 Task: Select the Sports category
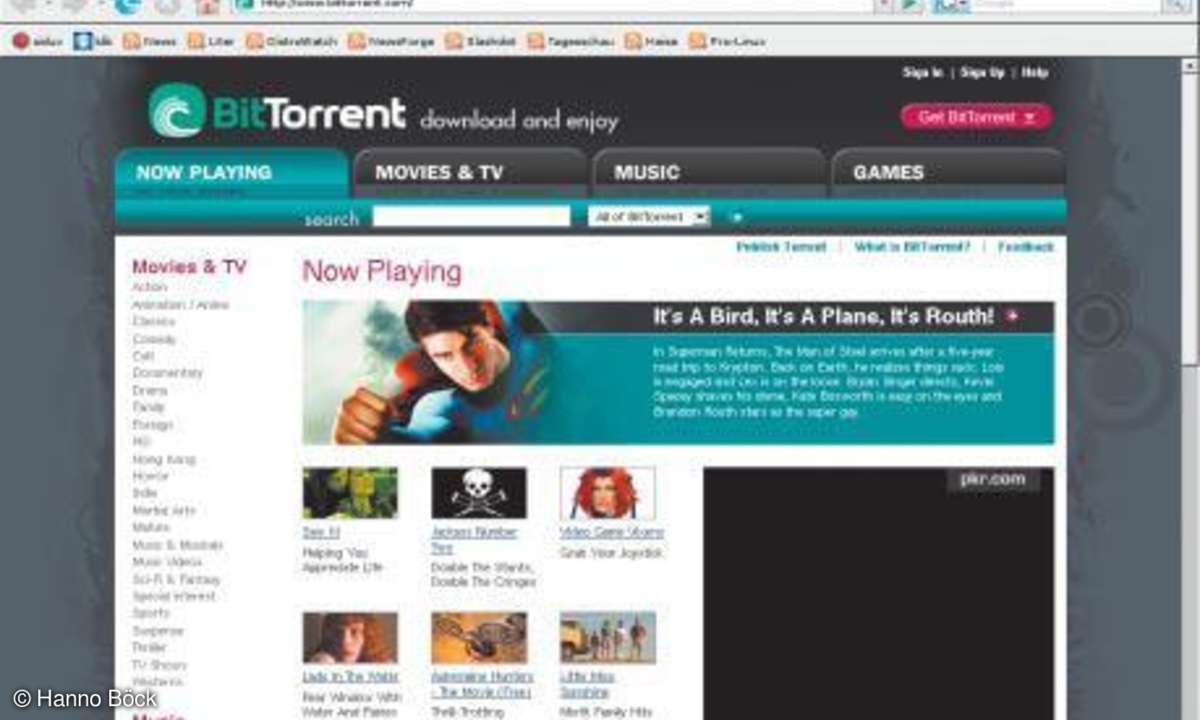(x=150, y=613)
